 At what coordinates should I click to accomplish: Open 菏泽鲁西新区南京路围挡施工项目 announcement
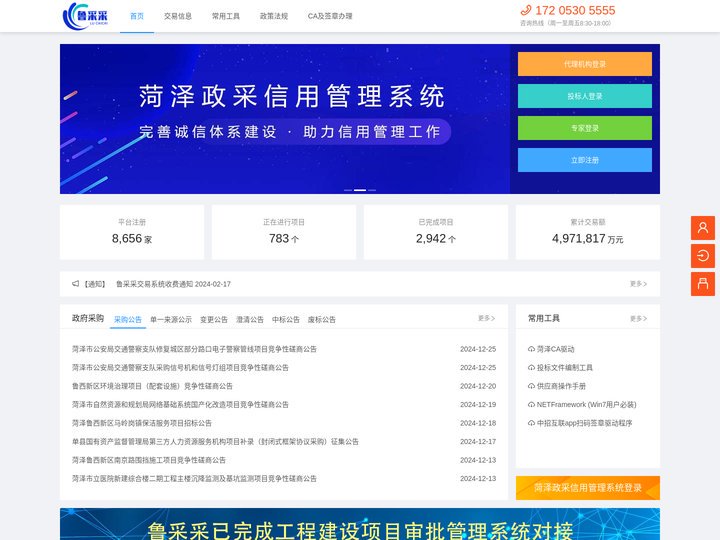149,460
